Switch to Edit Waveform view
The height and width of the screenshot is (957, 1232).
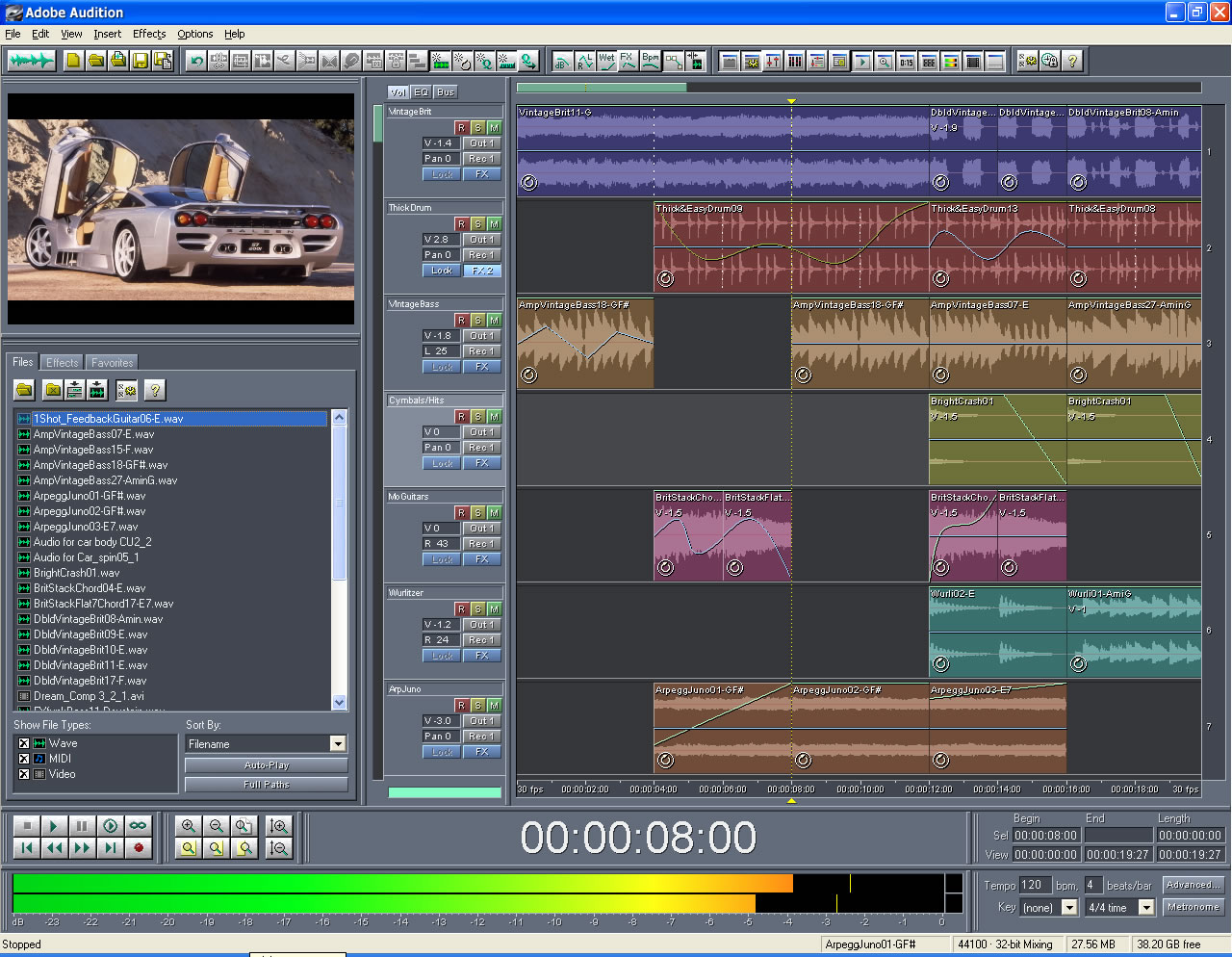click(31, 61)
